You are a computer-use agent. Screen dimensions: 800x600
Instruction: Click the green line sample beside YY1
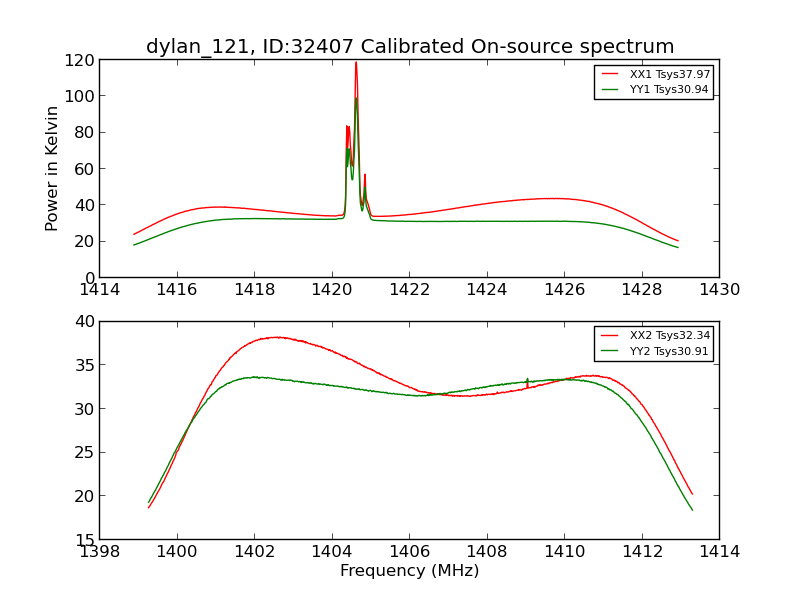(x=610, y=89)
